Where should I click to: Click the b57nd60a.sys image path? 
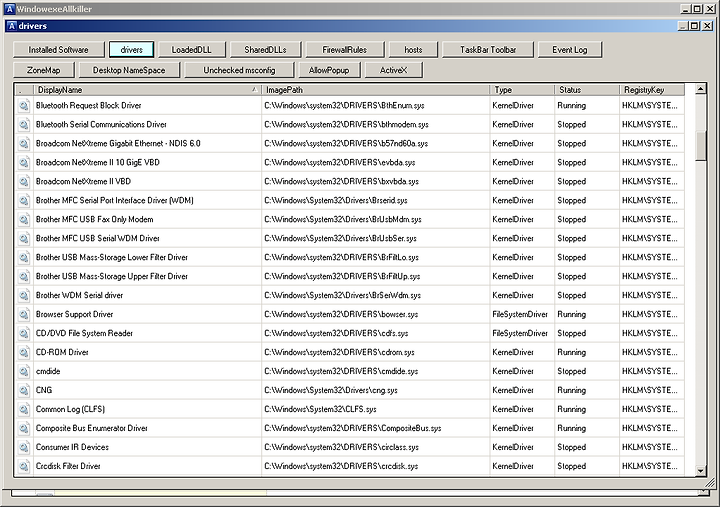pyautogui.click(x=346, y=143)
